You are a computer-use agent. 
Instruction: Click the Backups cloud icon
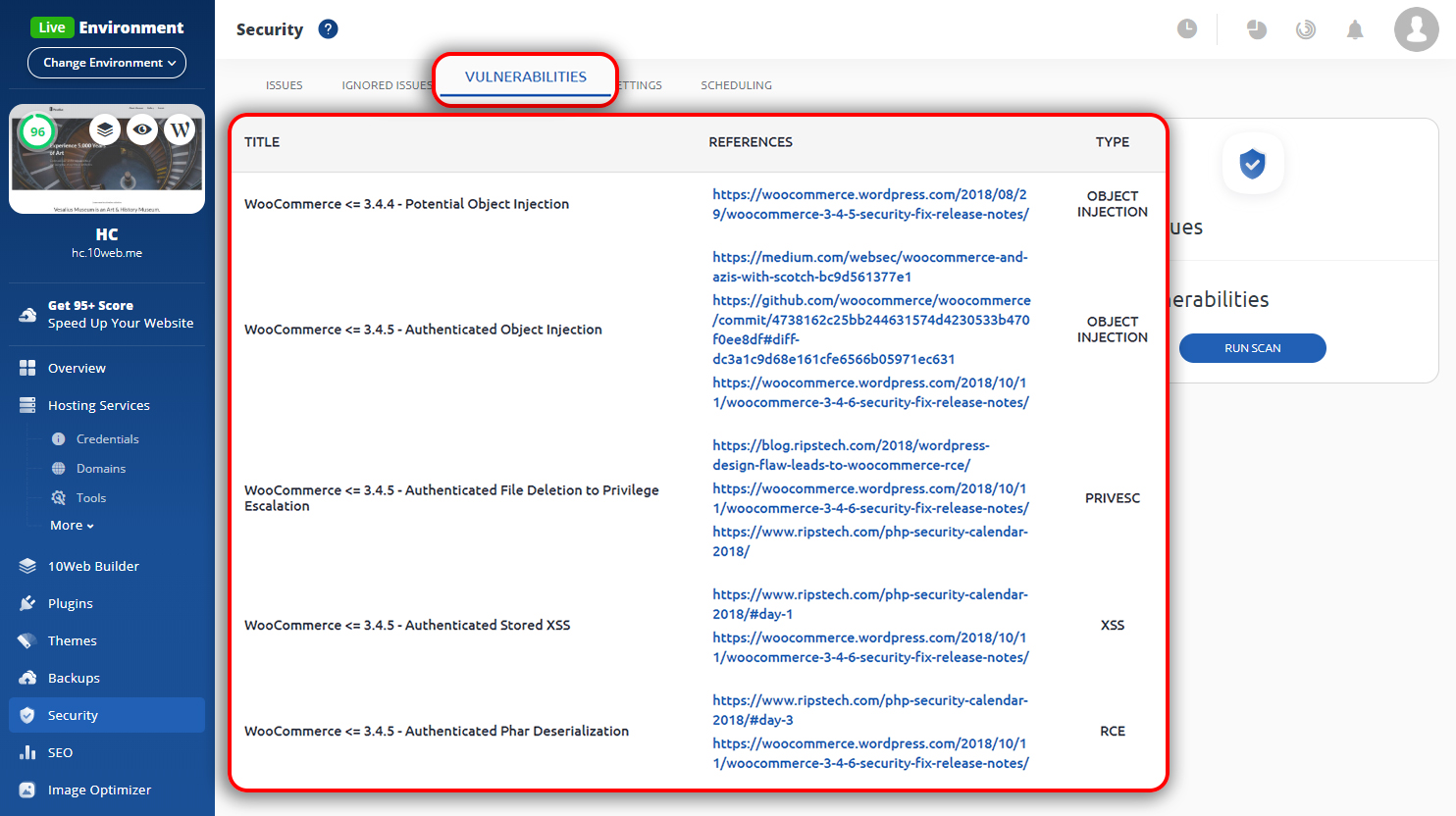coord(27,678)
